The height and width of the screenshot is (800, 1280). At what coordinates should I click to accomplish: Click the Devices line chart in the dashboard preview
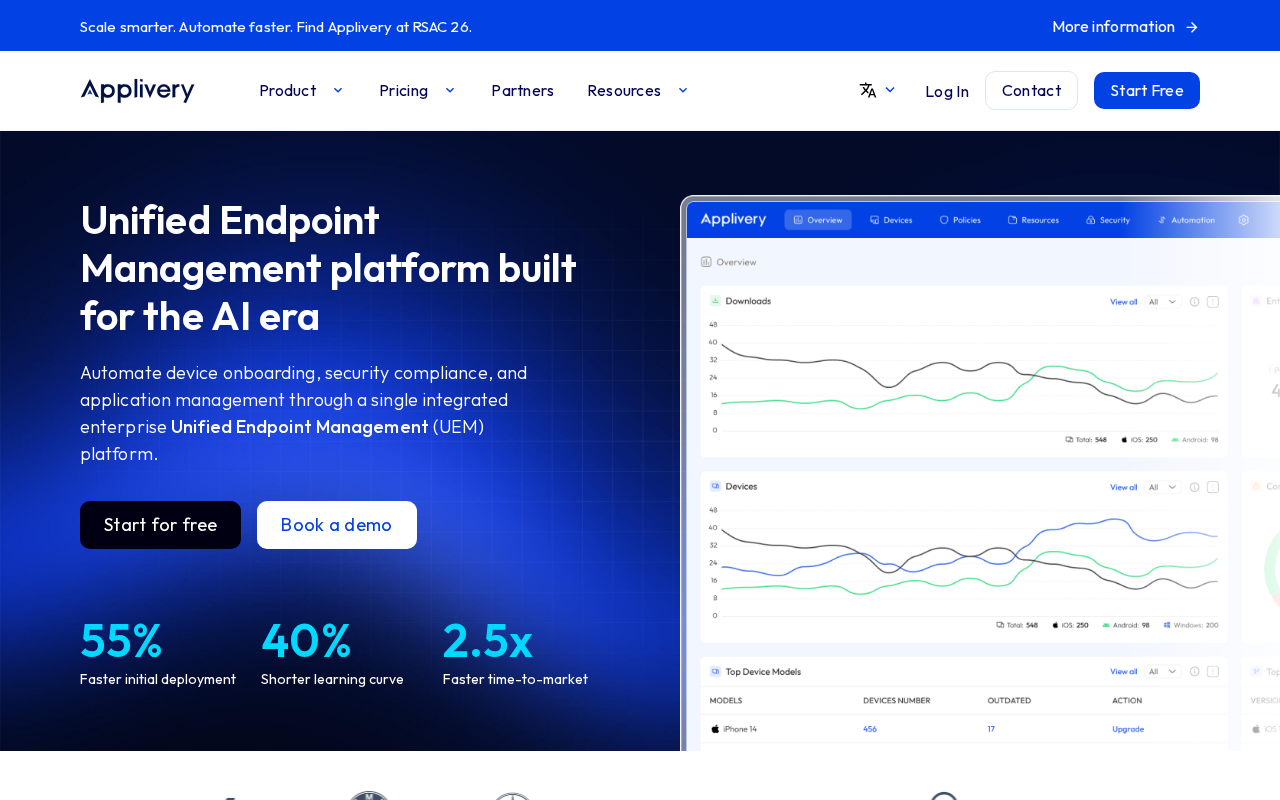point(964,562)
